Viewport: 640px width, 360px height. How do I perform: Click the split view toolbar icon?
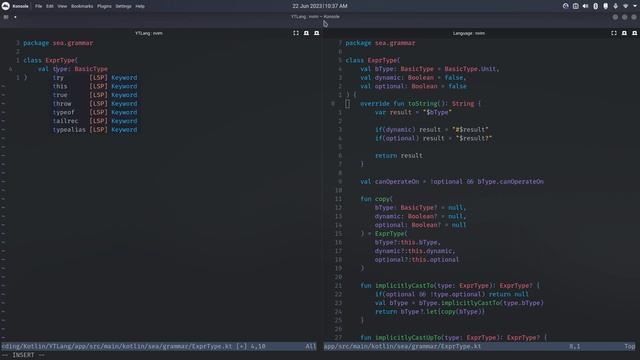point(6,17)
